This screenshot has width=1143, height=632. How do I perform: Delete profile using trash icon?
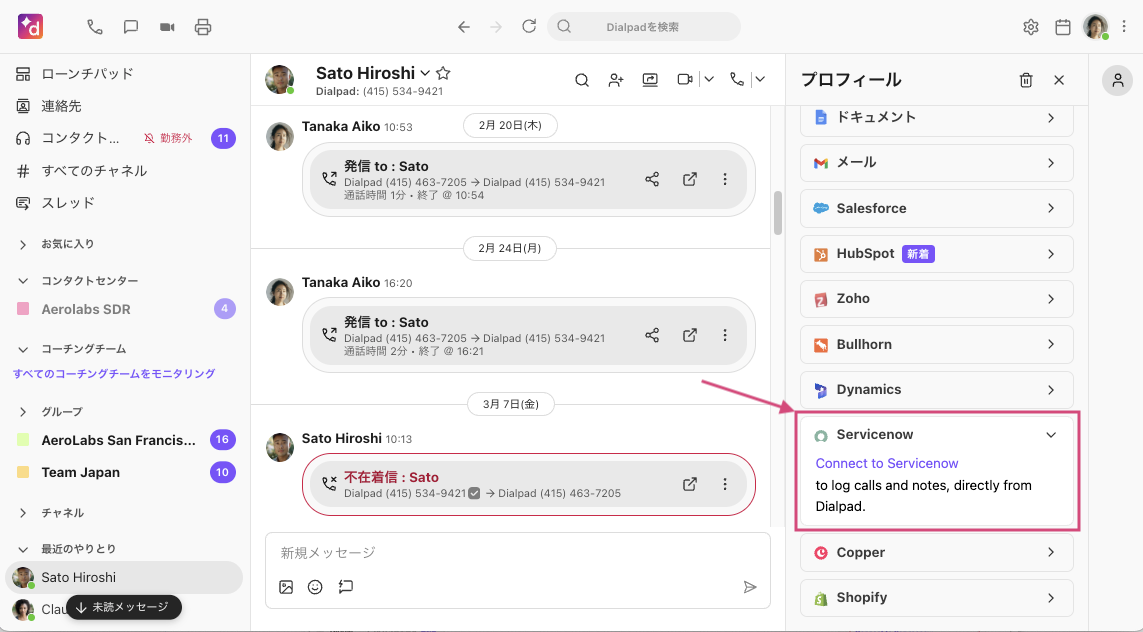click(1026, 80)
